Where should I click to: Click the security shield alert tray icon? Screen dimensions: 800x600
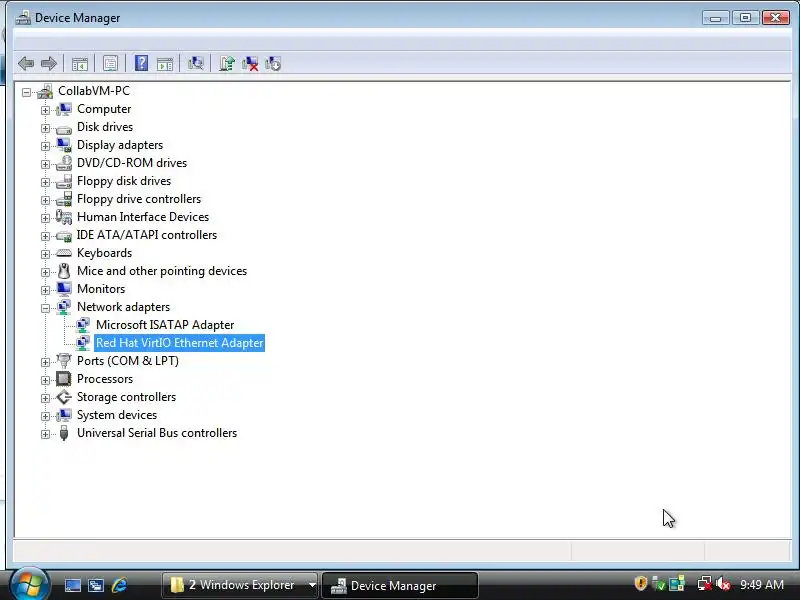pos(640,583)
